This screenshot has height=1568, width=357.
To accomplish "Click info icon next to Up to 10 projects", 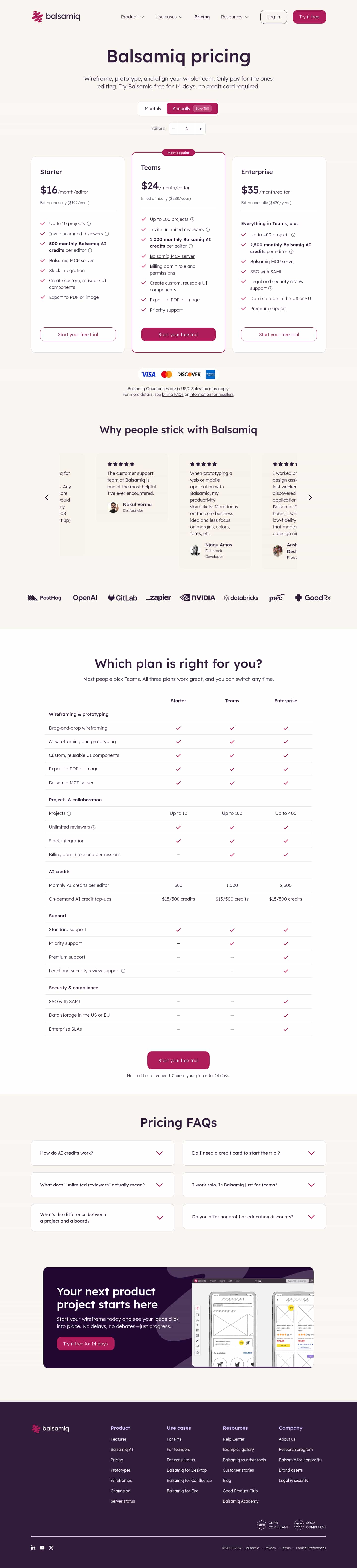I will 89,223.
